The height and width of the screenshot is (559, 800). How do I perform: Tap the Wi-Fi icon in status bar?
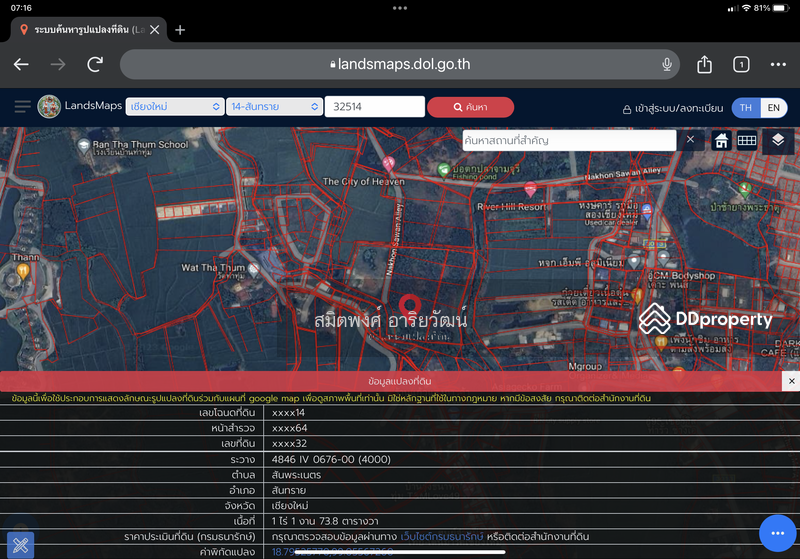(746, 8)
